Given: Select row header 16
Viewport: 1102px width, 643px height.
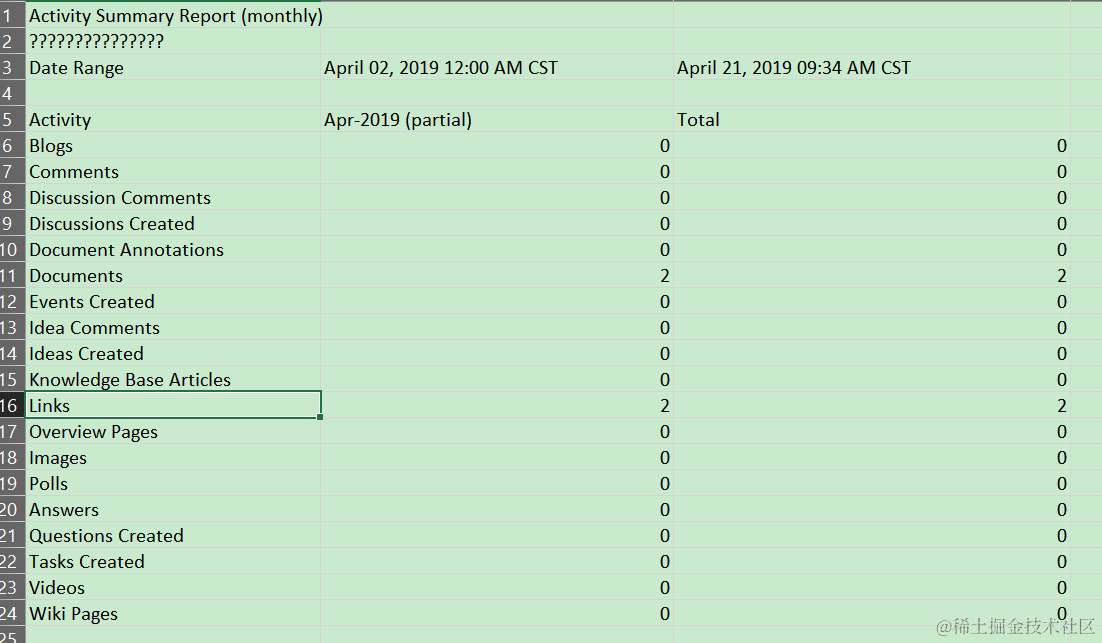Looking at the screenshot, I should pos(10,406).
